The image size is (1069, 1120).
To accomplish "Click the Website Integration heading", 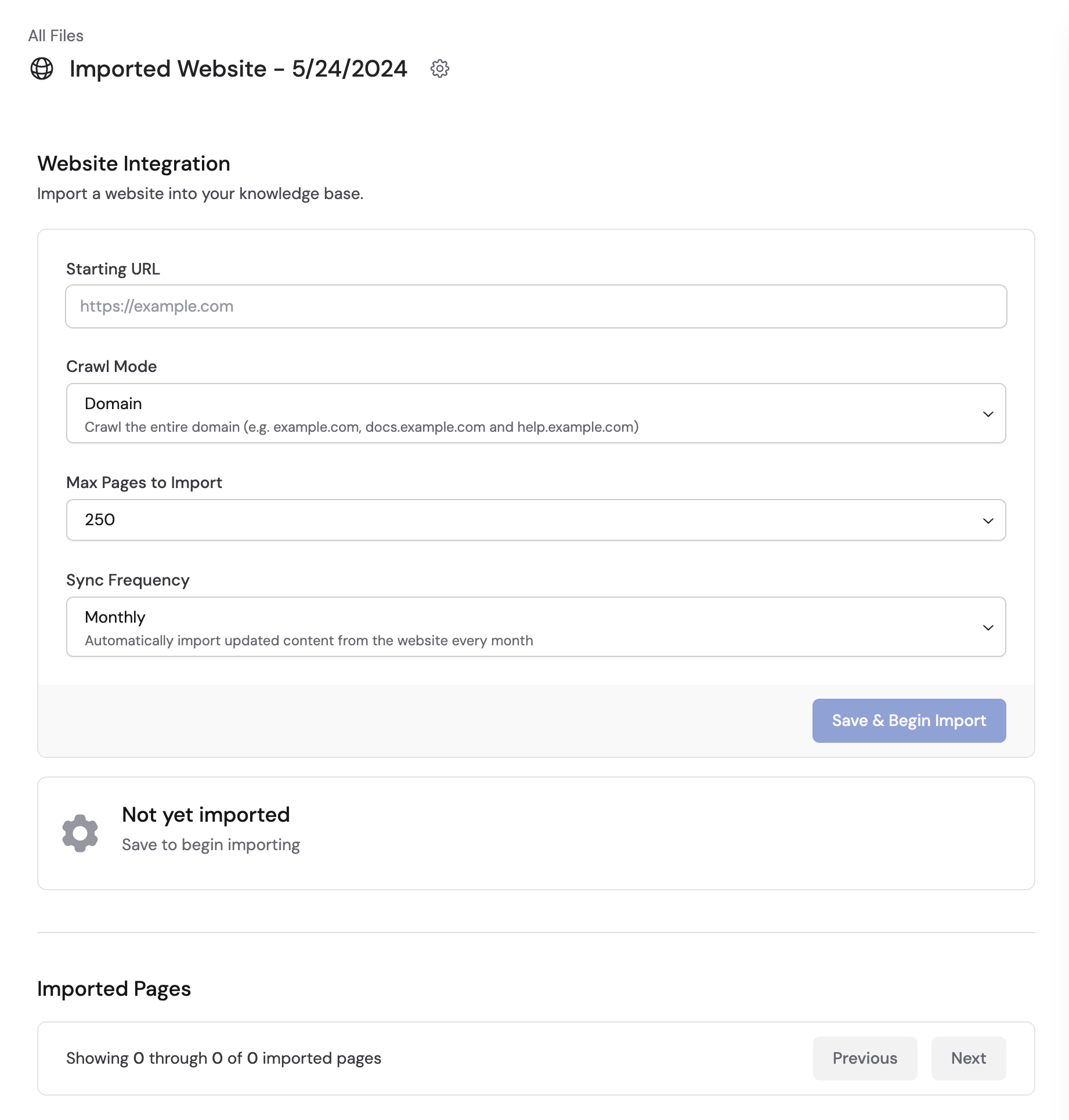I will (133, 164).
